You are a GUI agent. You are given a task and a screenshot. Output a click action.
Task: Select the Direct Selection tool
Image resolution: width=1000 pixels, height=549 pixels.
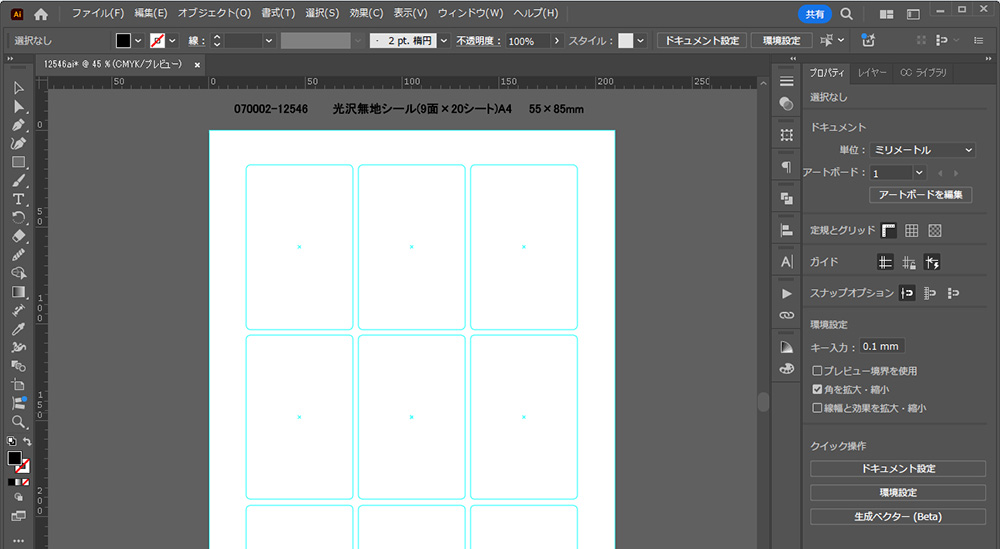[x=18, y=106]
